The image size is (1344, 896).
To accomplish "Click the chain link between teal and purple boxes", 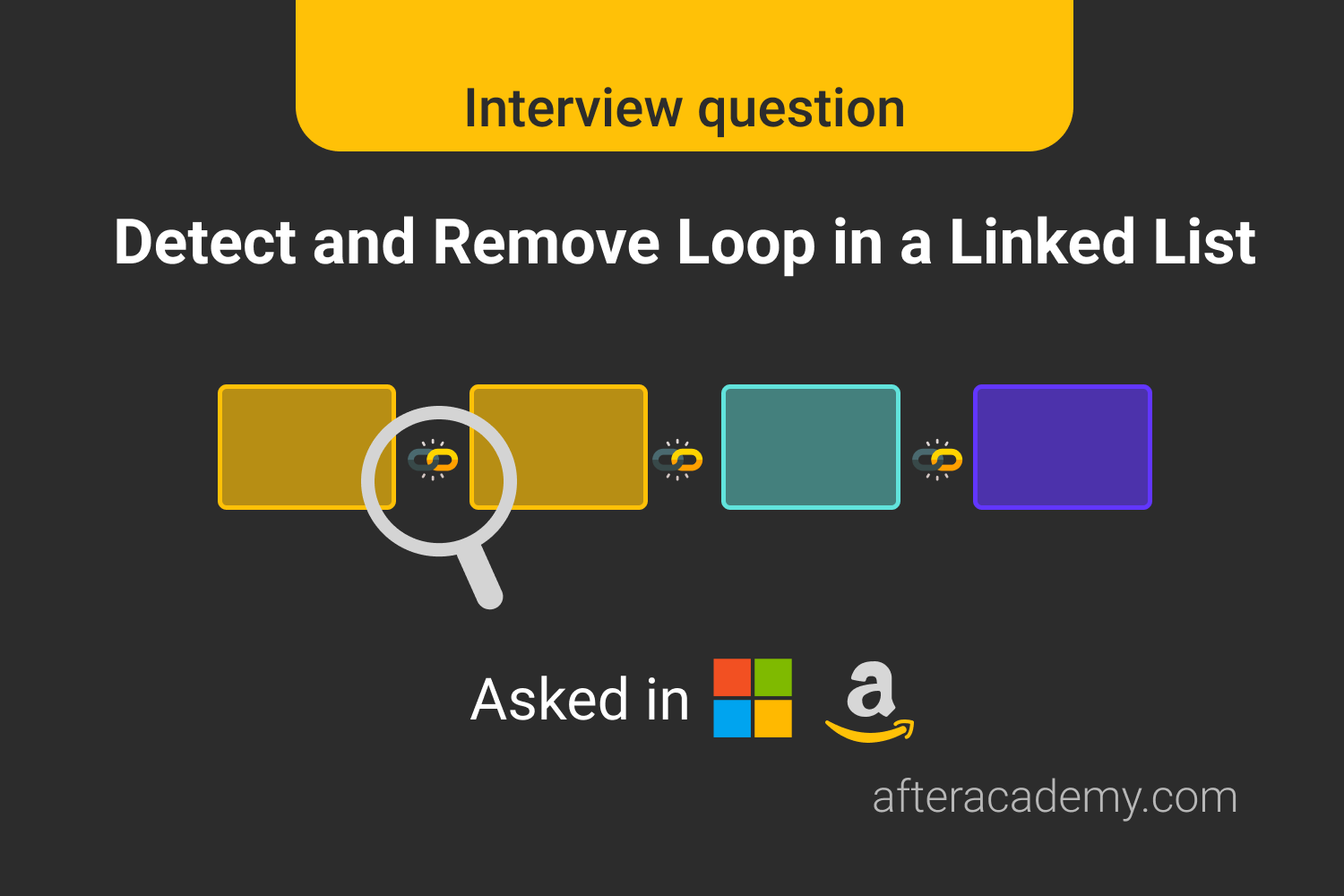I will [x=937, y=460].
